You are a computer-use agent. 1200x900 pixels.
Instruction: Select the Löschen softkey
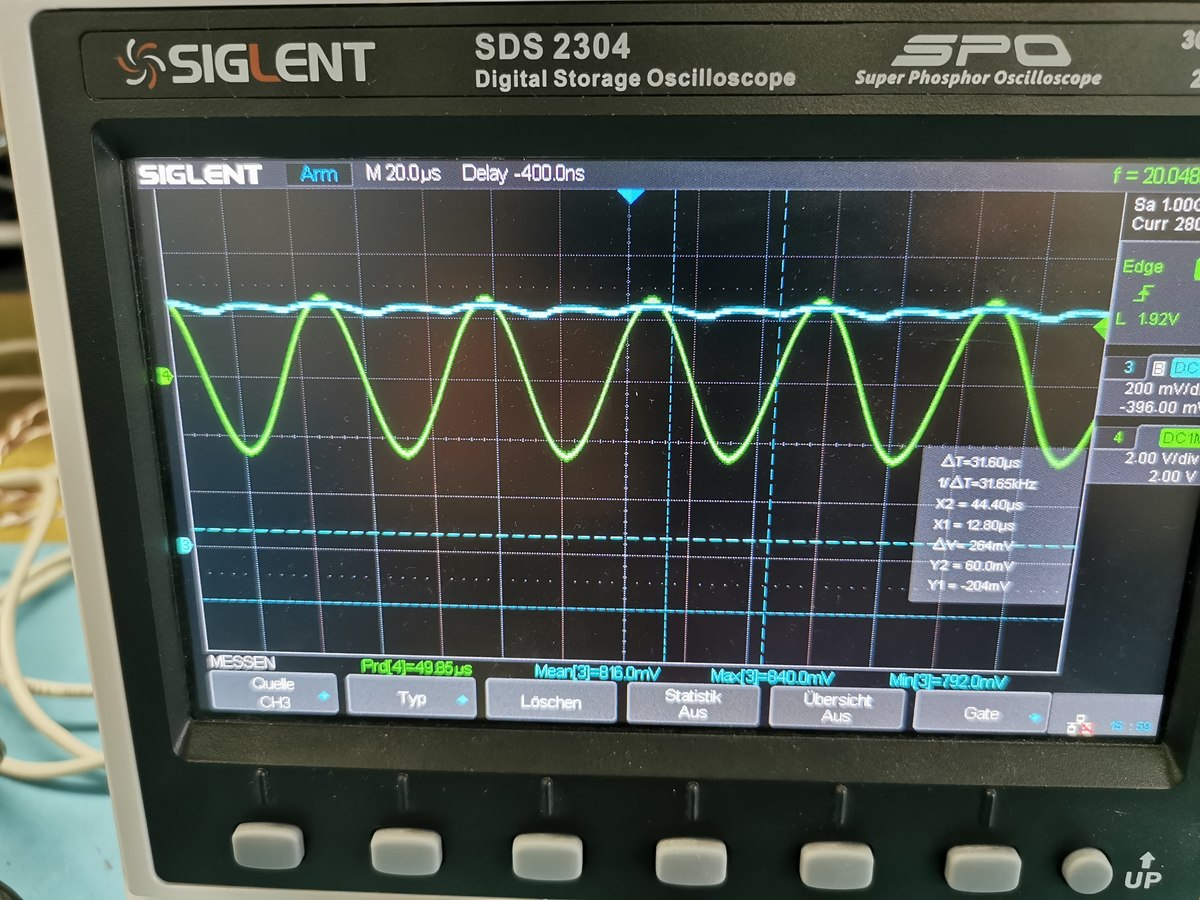551,701
